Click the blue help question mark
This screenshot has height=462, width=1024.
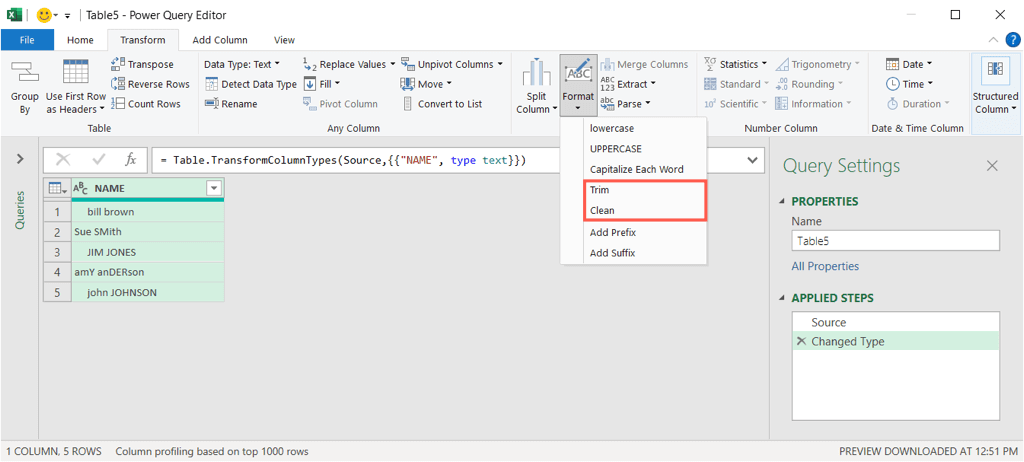coord(1013,40)
